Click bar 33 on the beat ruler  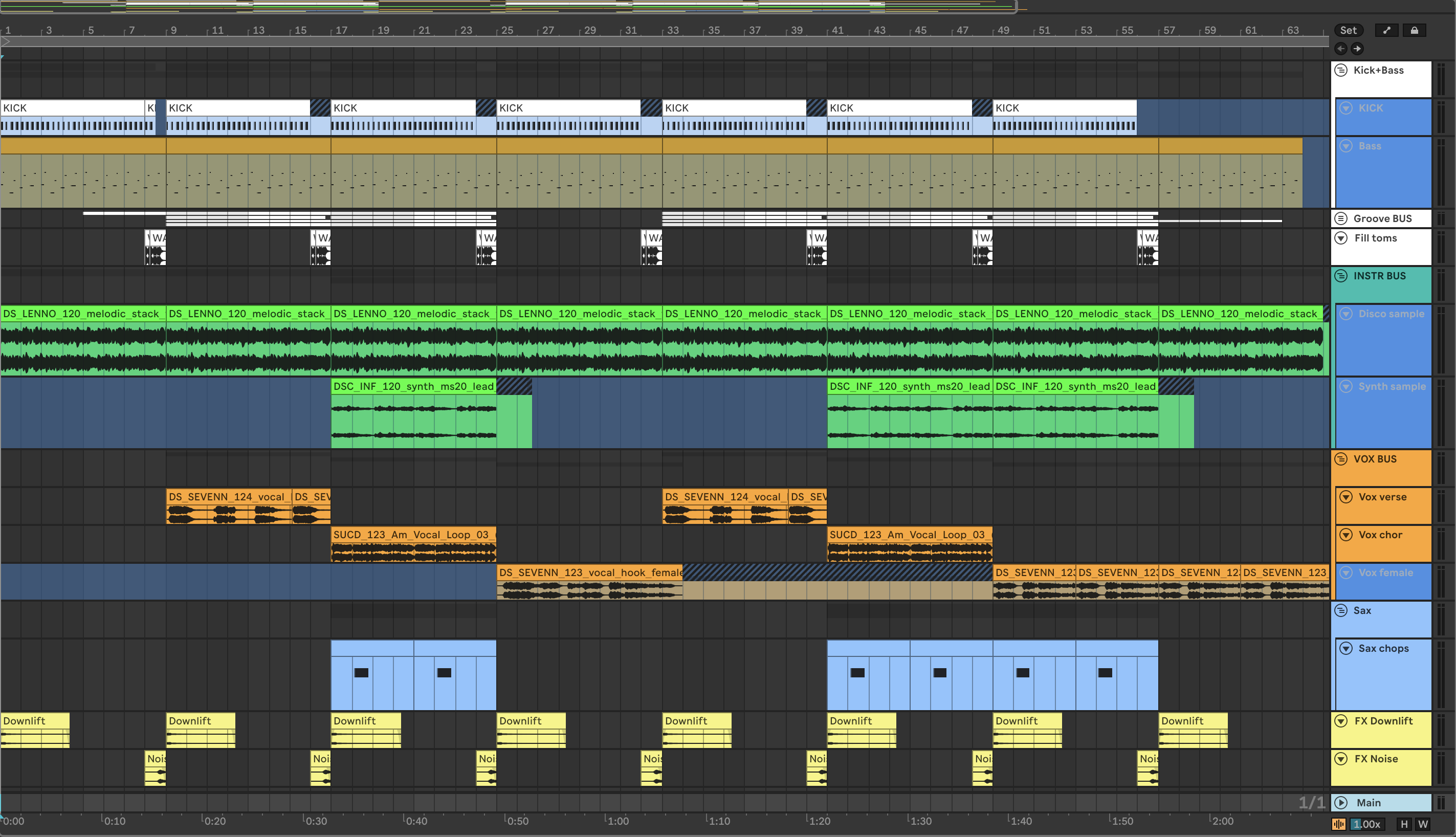point(673,31)
